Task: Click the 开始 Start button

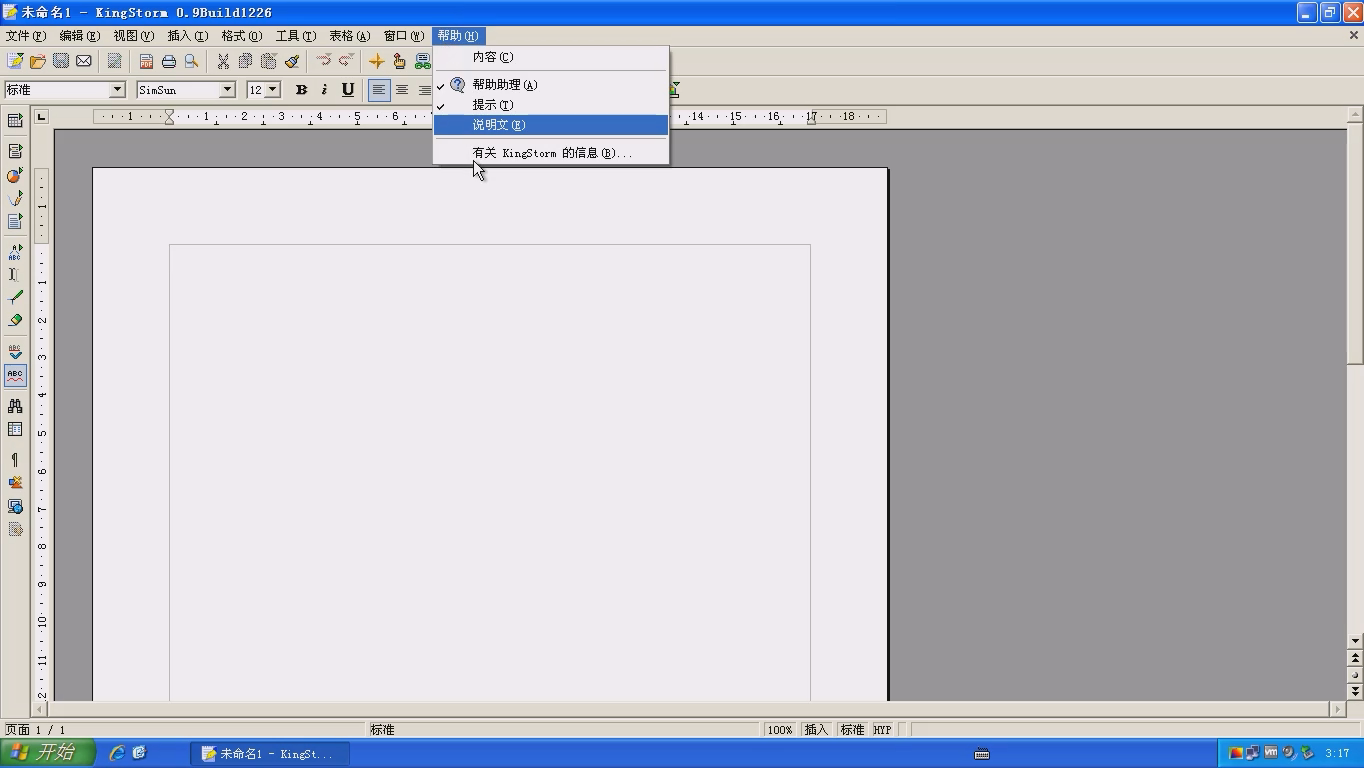Action: pos(47,753)
